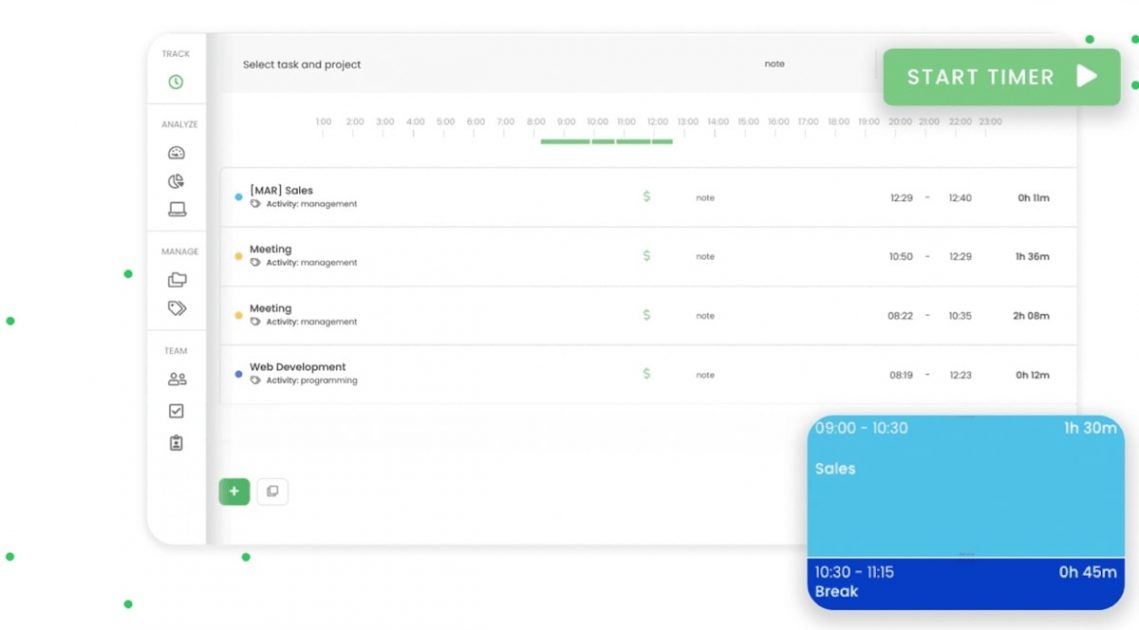Click the 0h 11m duration value
Image resolution: width=1139 pixels, height=630 pixels.
1033,198
